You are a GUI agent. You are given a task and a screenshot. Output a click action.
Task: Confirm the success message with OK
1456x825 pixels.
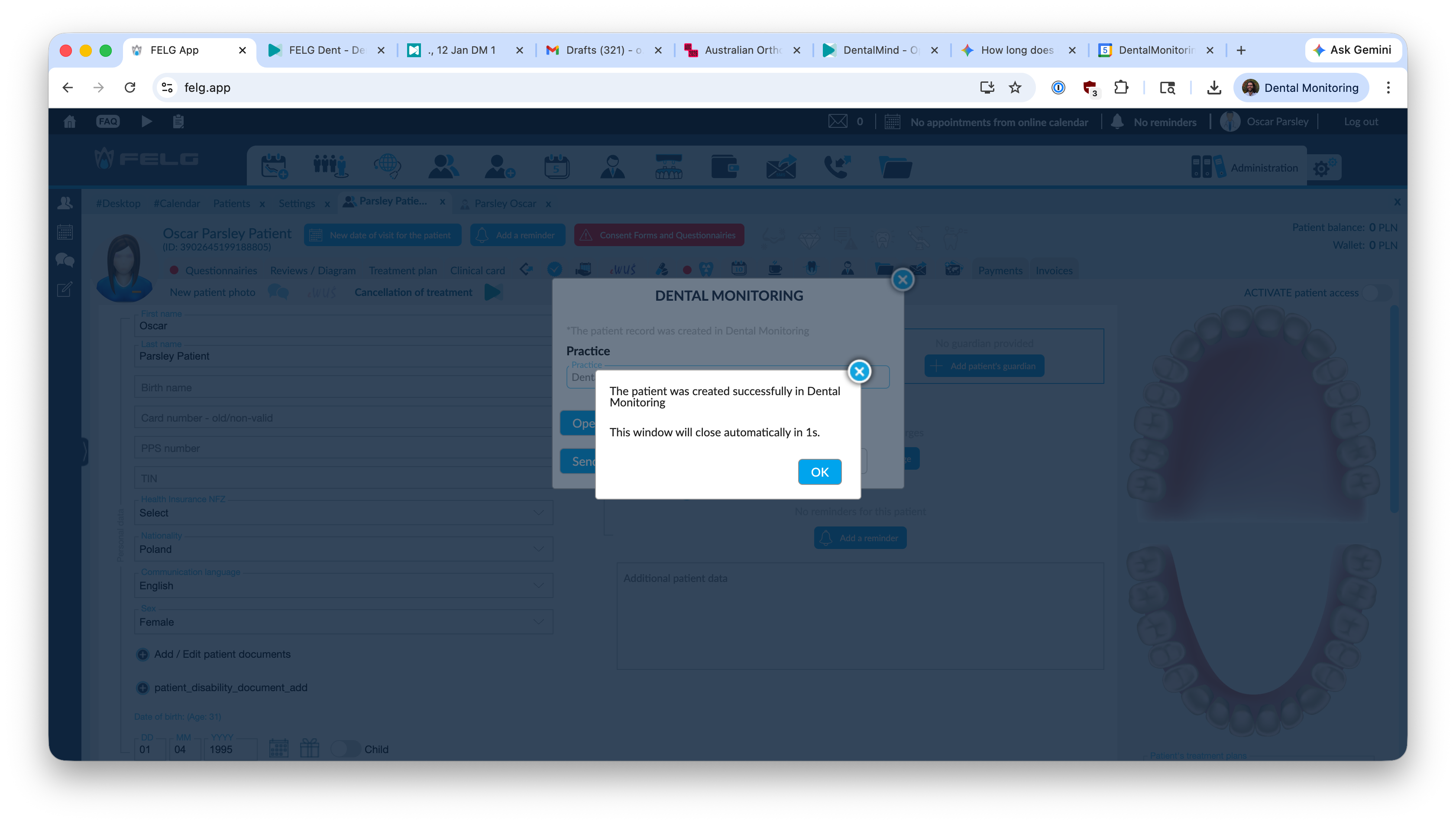[819, 471]
